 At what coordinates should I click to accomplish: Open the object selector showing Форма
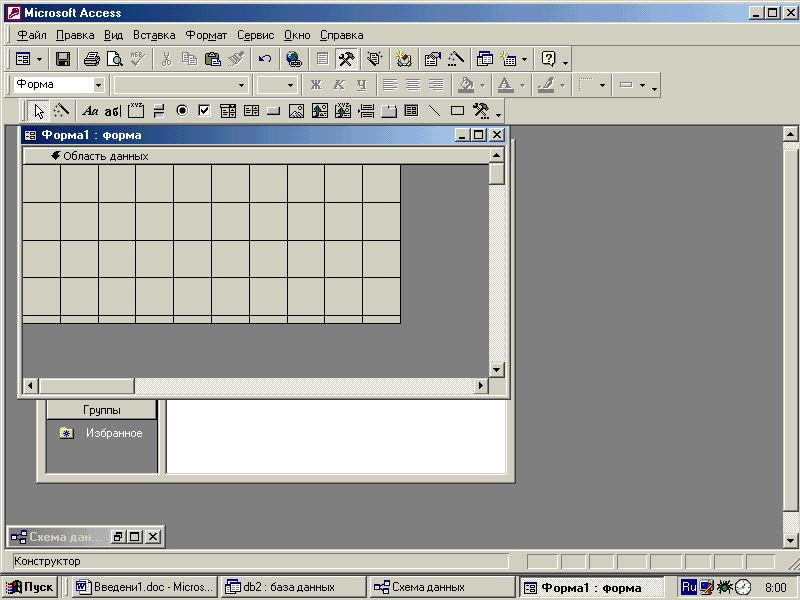(59, 85)
